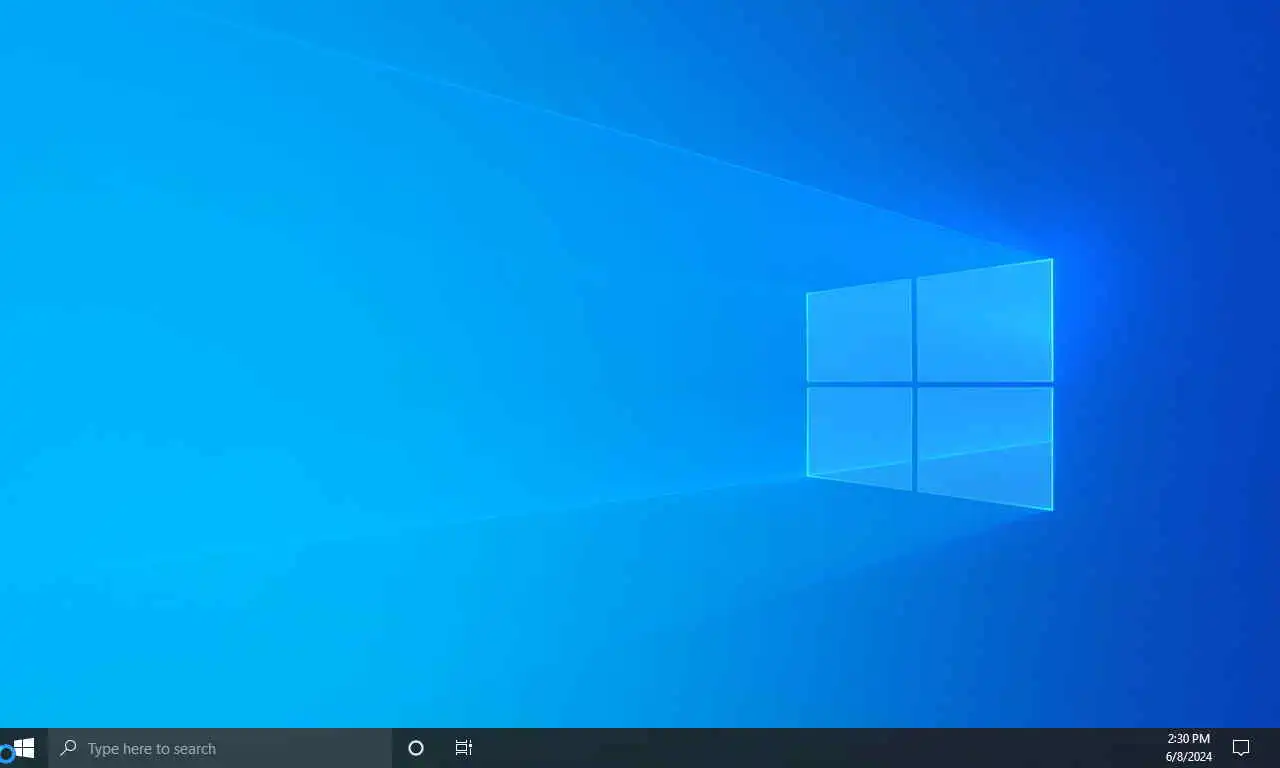Open the Windows Start menu
1280x768 pixels.
(24, 748)
